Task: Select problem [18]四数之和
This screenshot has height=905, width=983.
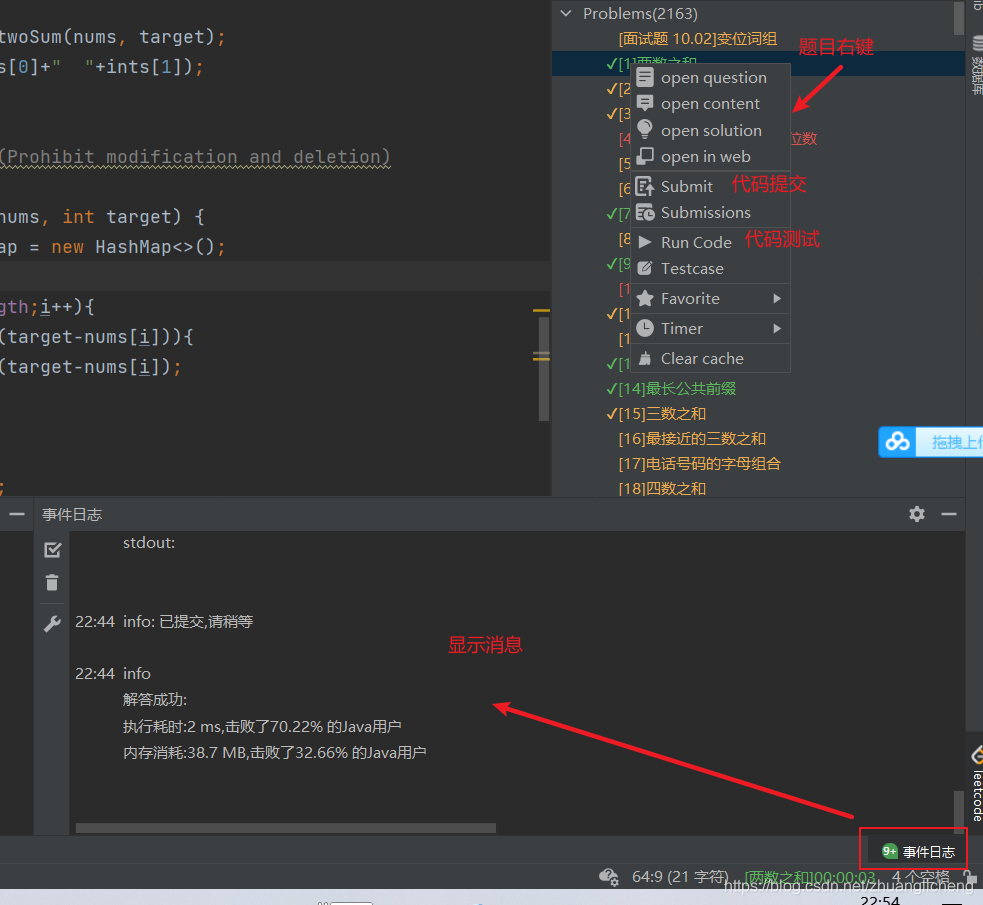Action: (662, 488)
